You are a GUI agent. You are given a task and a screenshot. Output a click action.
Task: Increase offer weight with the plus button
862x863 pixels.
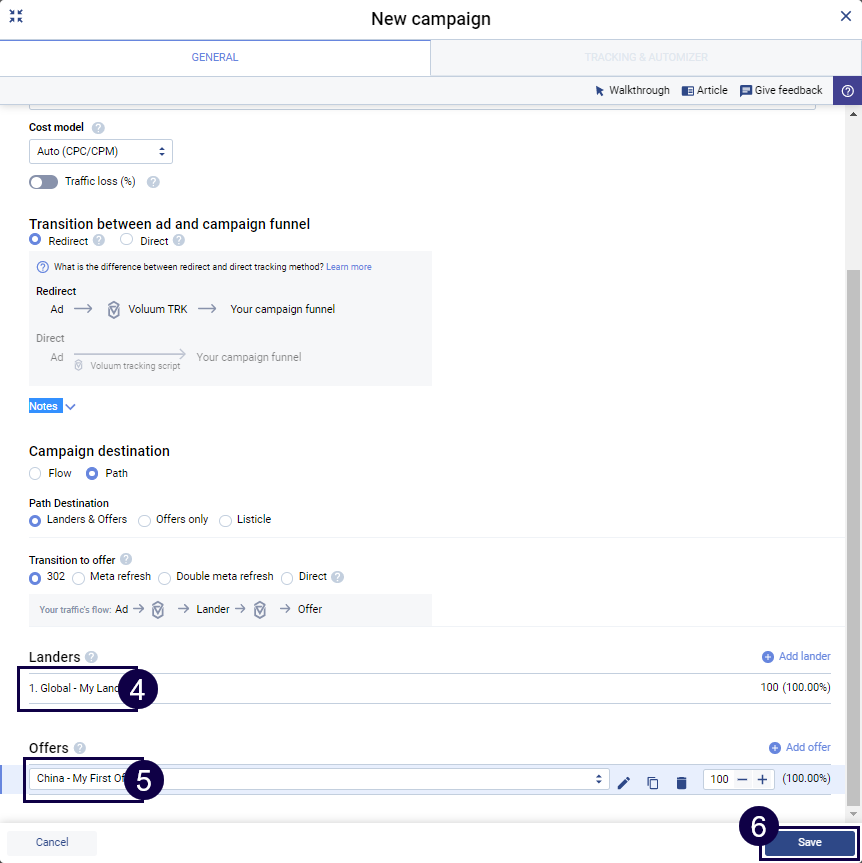(x=762, y=780)
